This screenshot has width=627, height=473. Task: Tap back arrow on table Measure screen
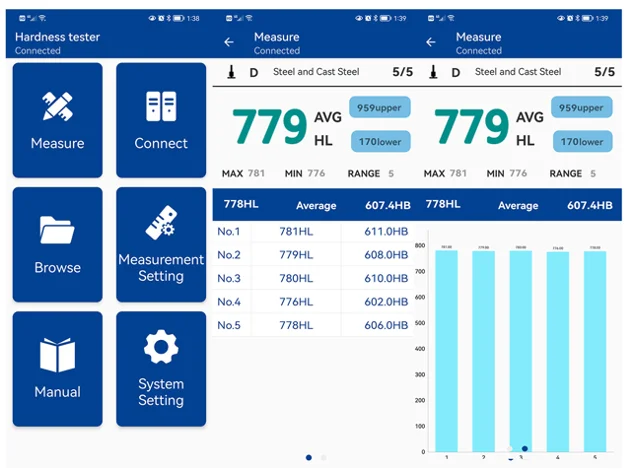(229, 42)
